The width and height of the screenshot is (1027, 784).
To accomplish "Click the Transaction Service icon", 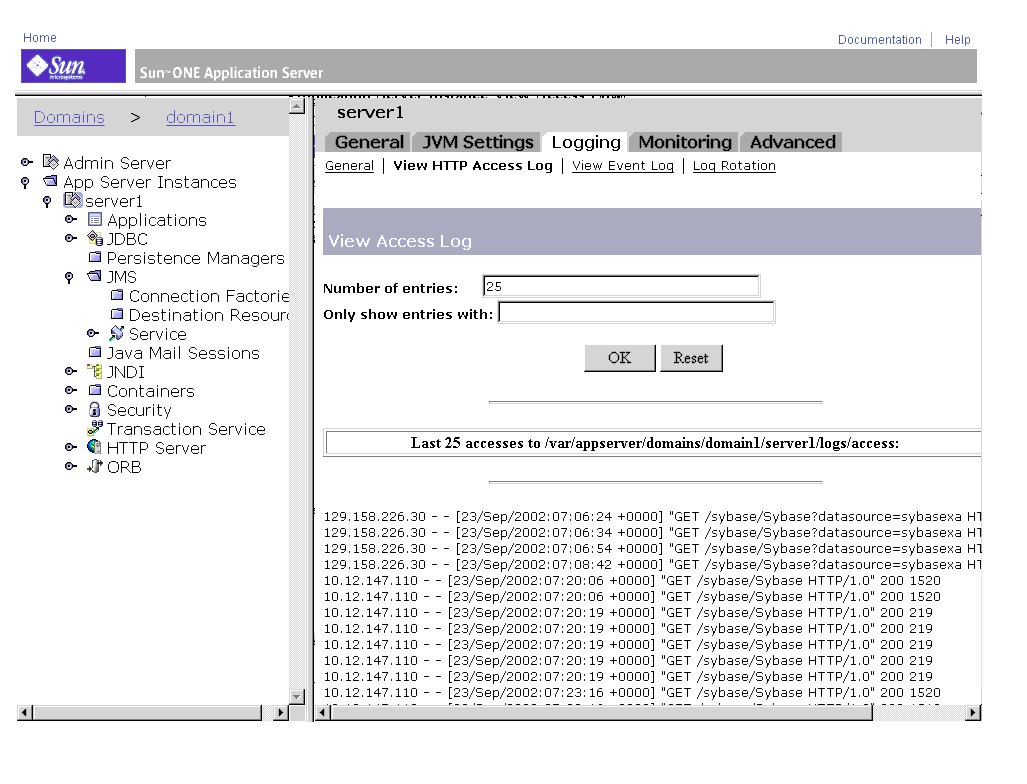I will coord(95,429).
